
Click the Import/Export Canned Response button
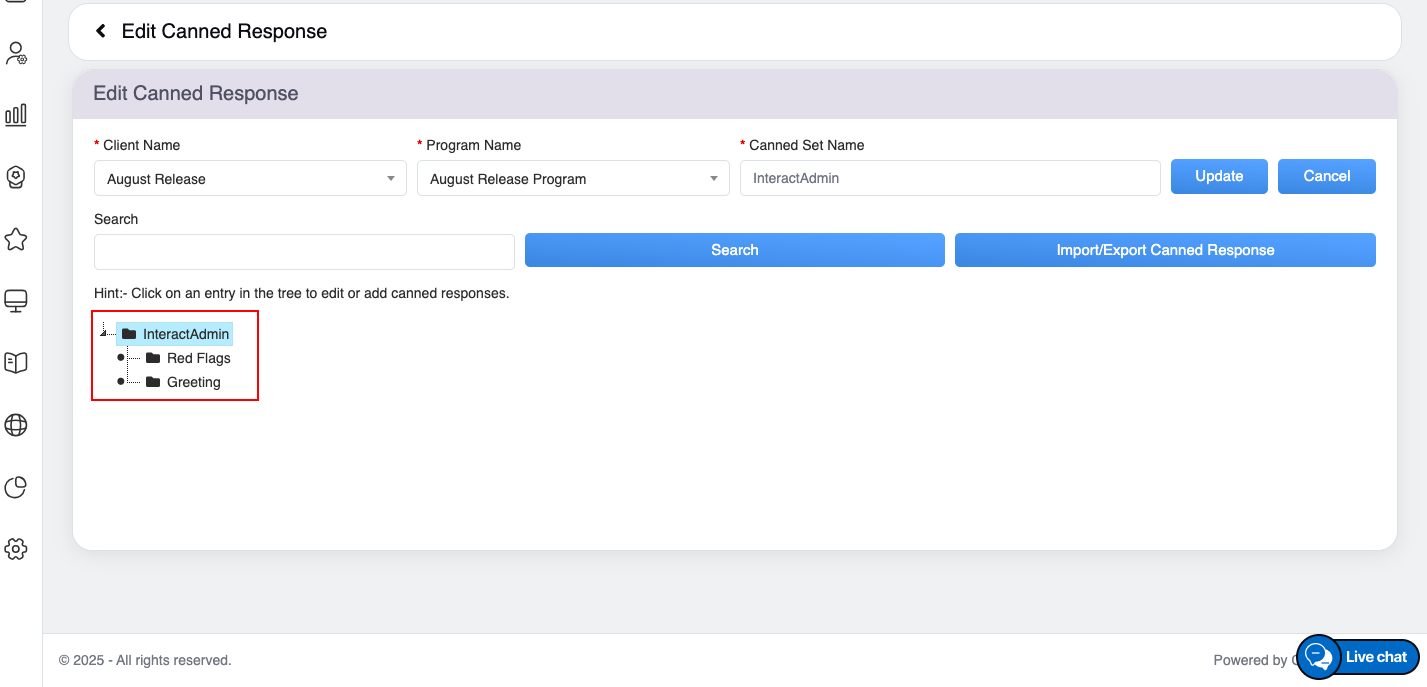1165,250
